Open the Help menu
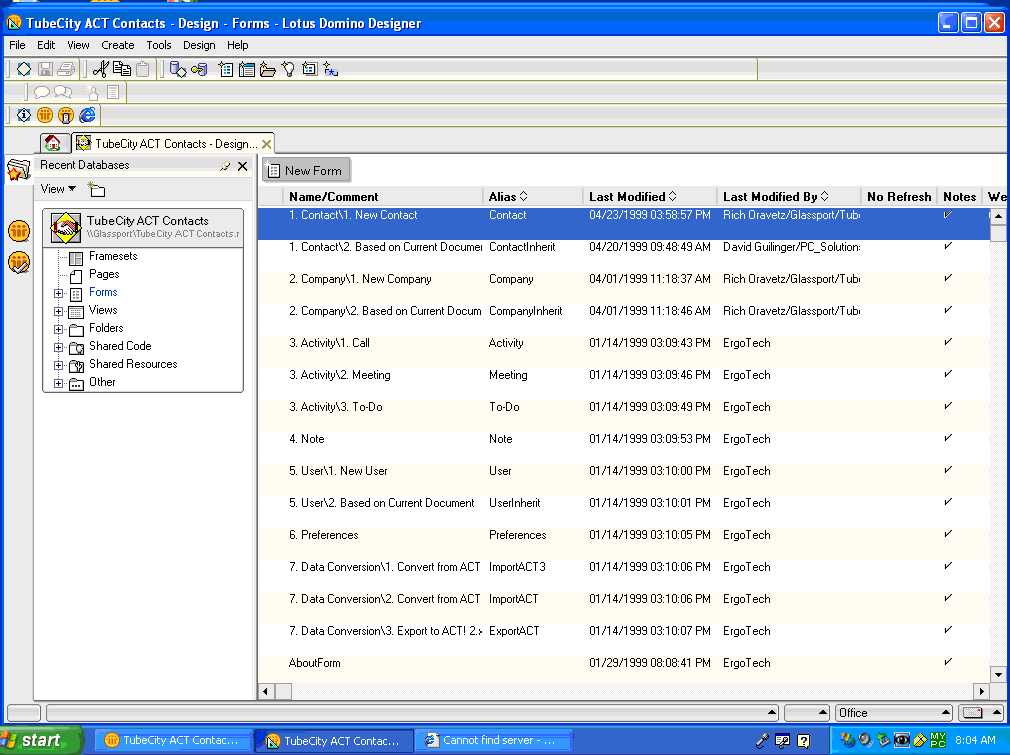This screenshot has width=1010, height=755. tap(237, 45)
